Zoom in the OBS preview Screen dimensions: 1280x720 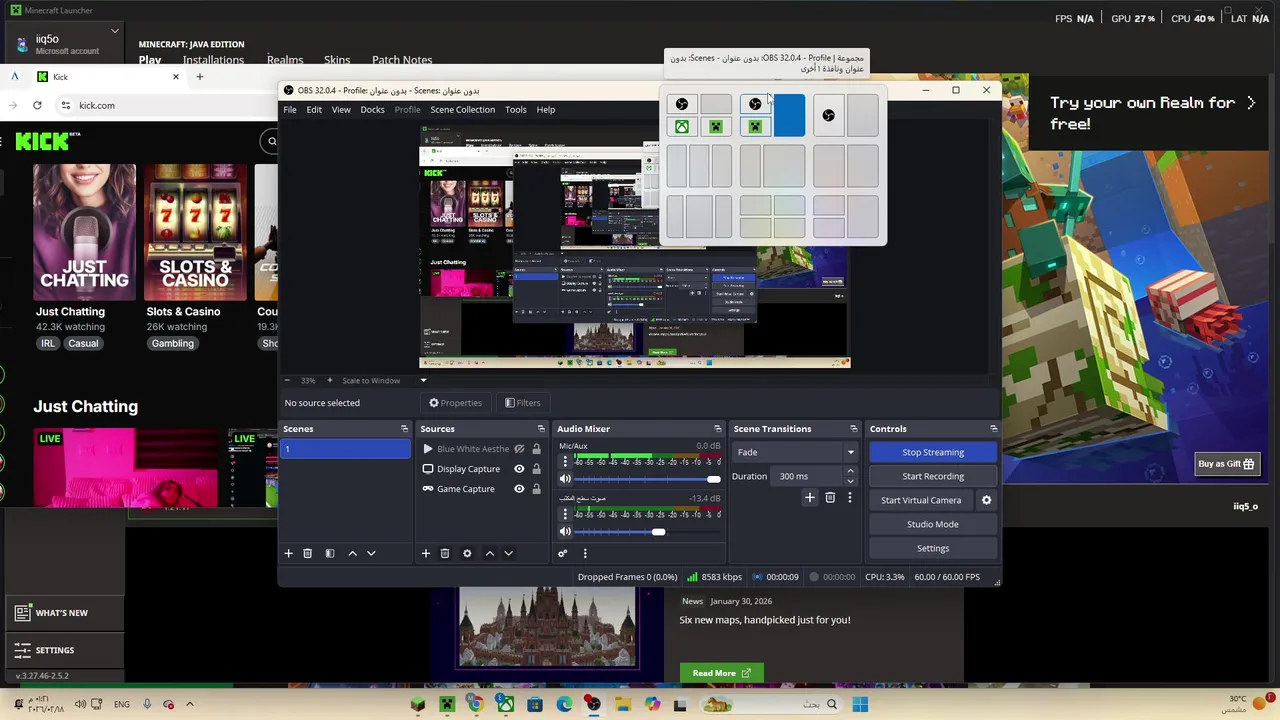[329, 380]
